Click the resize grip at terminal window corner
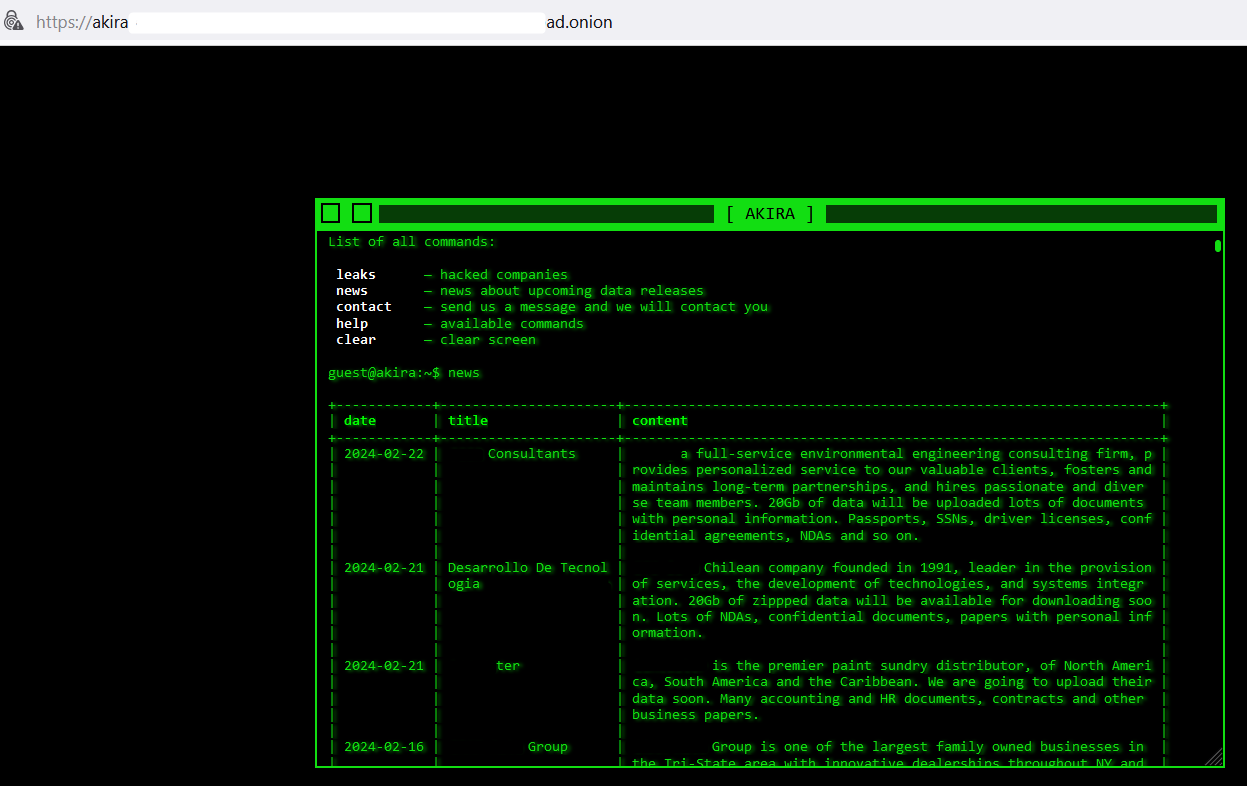The image size is (1247, 786). click(x=1214, y=757)
